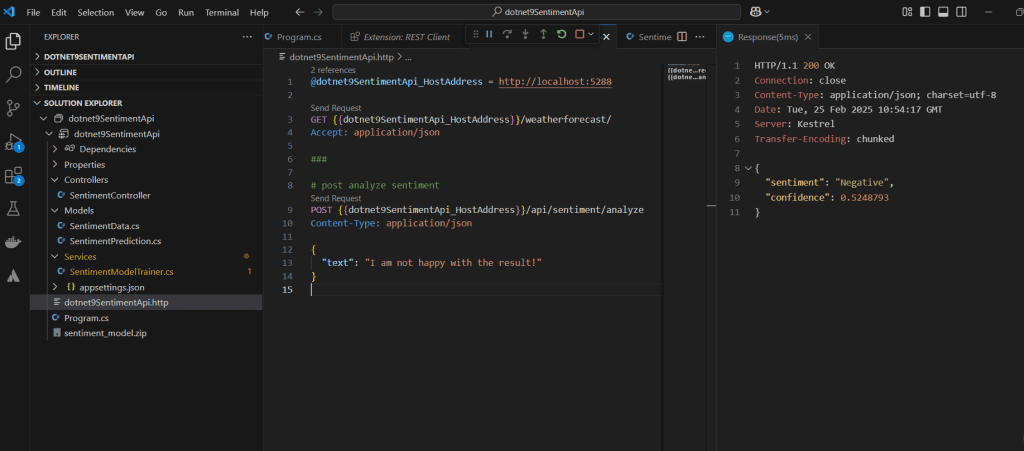The width and height of the screenshot is (1024, 451).
Task: Open the Search view icon
Action: click(x=13, y=75)
